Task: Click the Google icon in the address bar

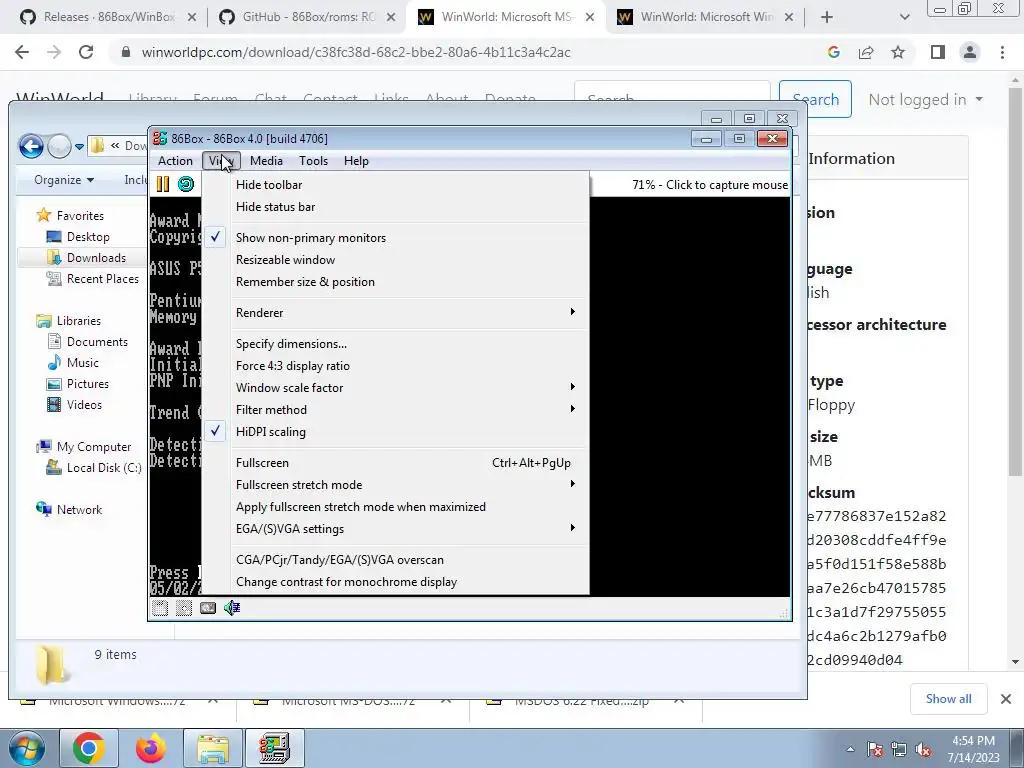Action: coord(833,52)
